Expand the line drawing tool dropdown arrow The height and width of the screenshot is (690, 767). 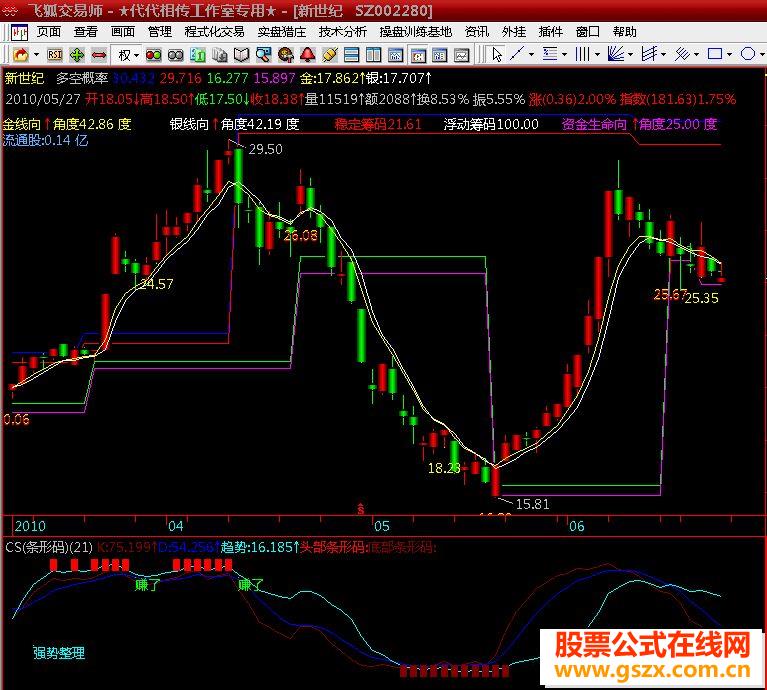531,54
